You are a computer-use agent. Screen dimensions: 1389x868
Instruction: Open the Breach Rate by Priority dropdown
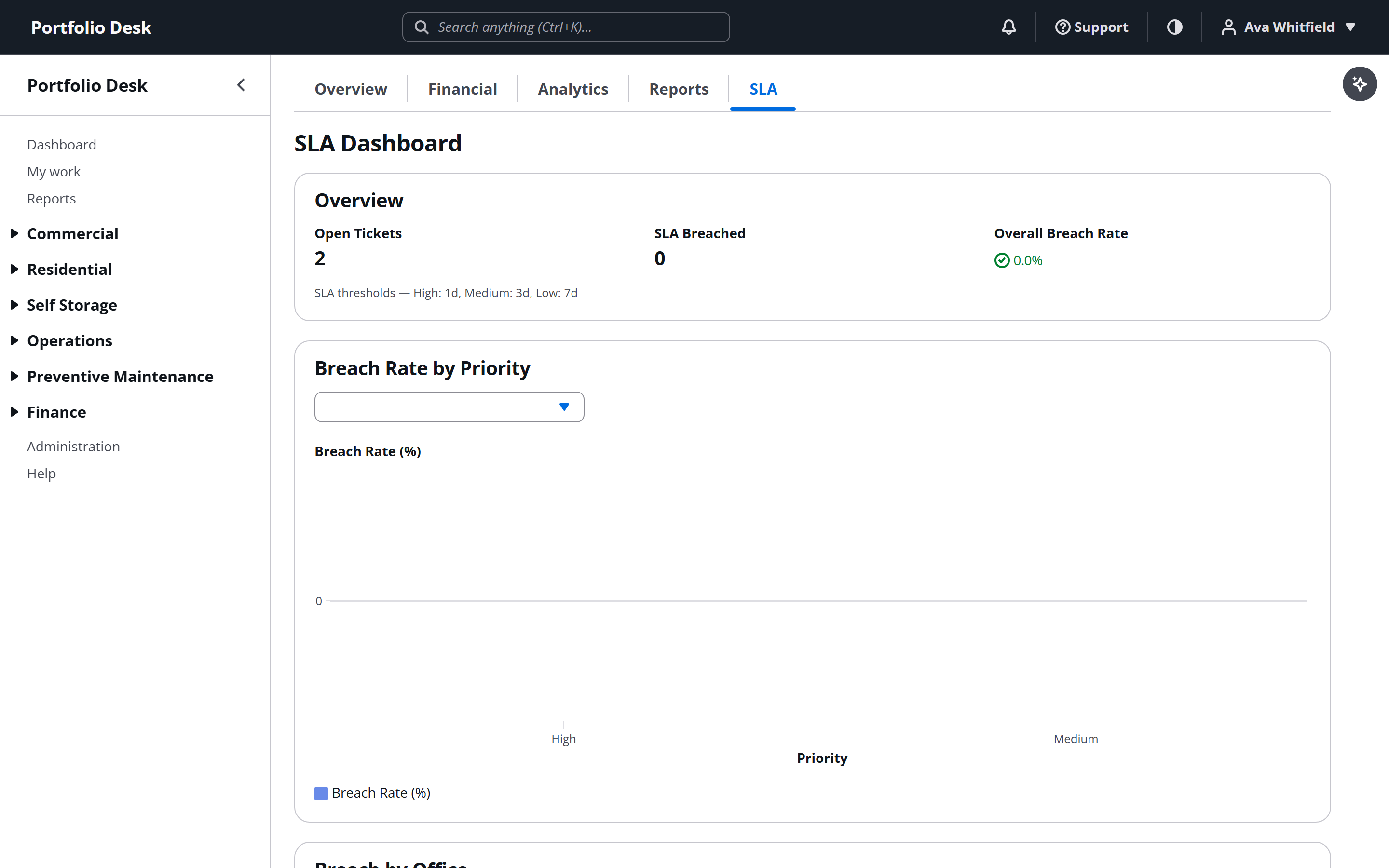click(449, 407)
